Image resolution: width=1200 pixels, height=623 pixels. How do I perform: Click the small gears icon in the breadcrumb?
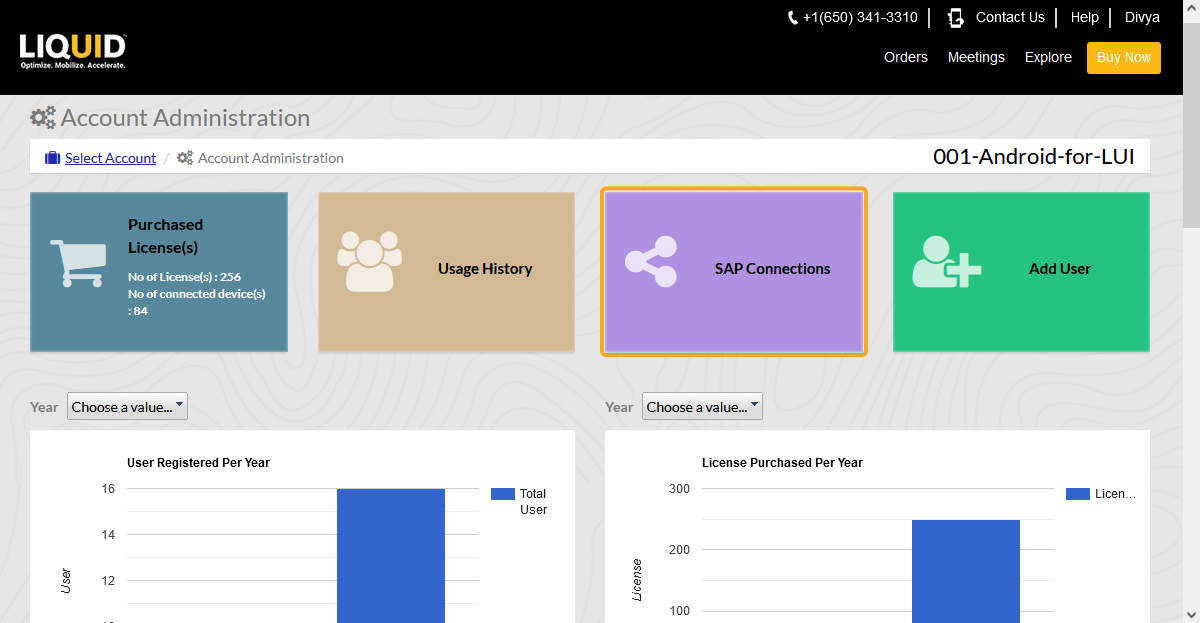coord(185,158)
